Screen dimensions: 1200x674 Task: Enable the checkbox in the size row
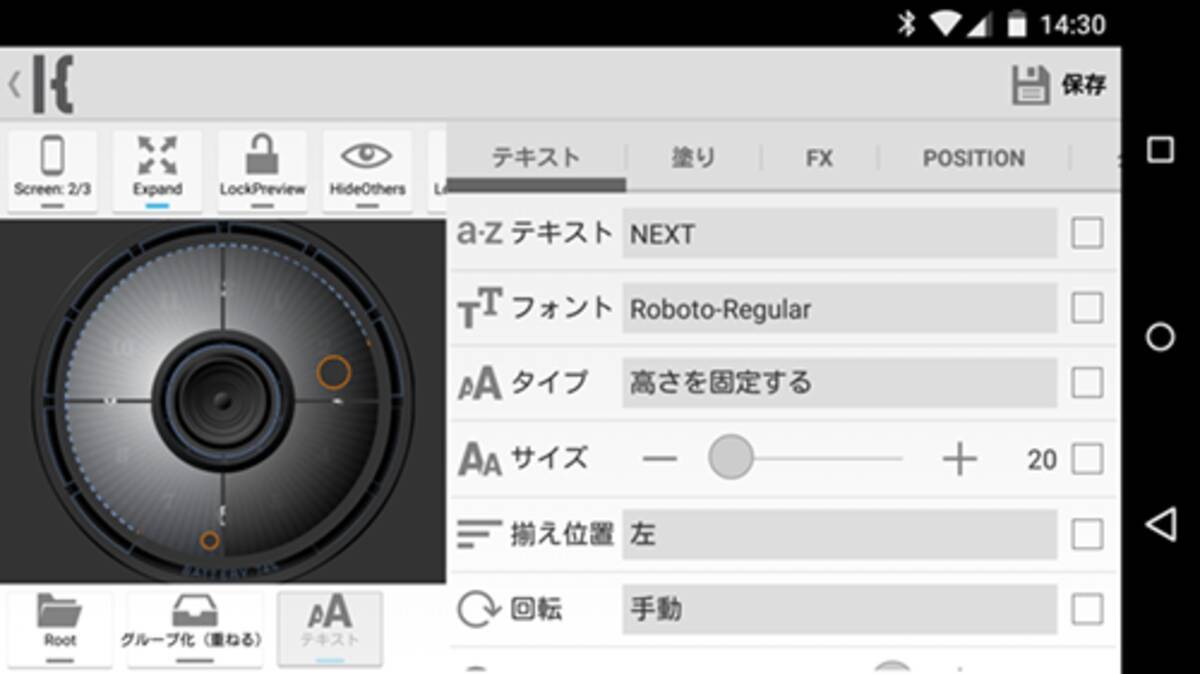pyautogui.click(x=1087, y=459)
